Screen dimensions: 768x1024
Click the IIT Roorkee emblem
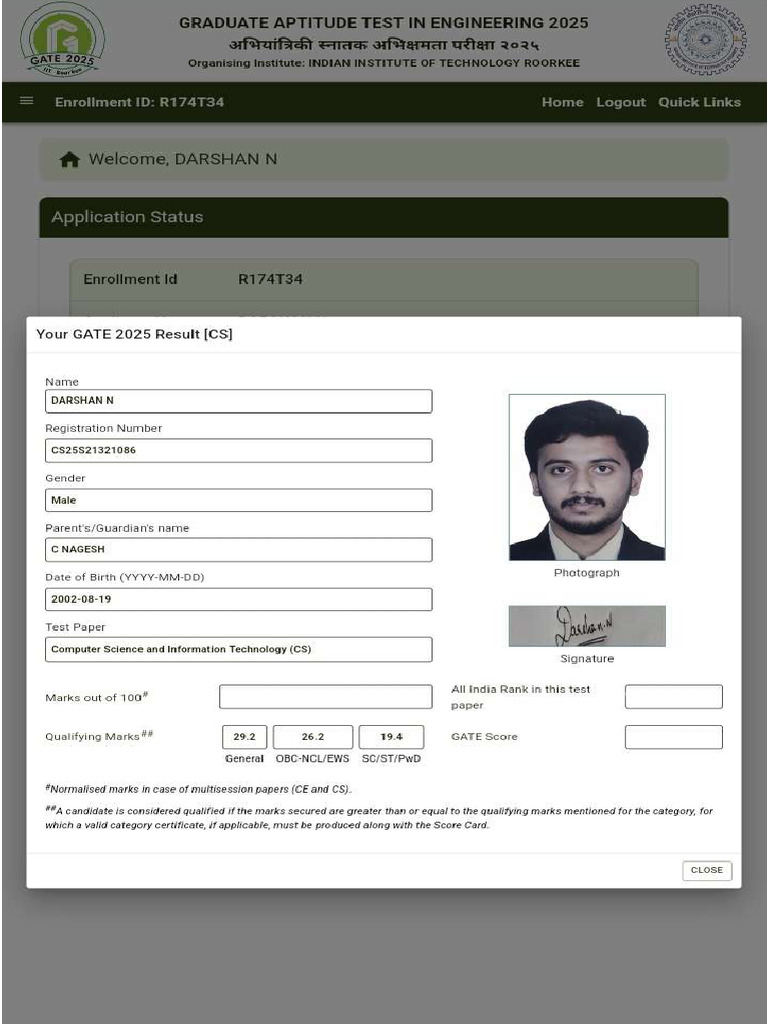705,40
